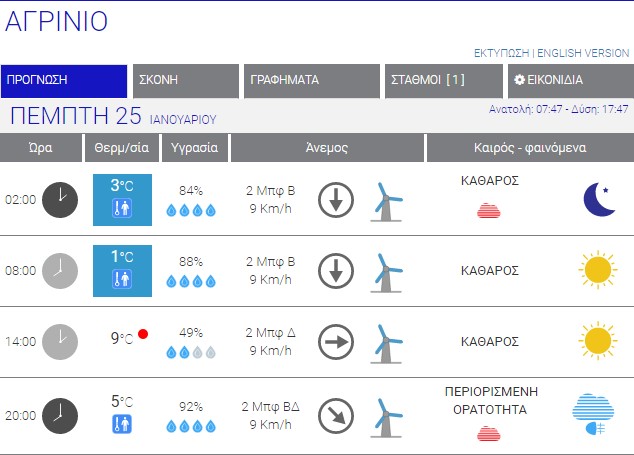Click the red dot next to 9°C
Screen dimensions: 634x455
pyautogui.click(x=144, y=334)
